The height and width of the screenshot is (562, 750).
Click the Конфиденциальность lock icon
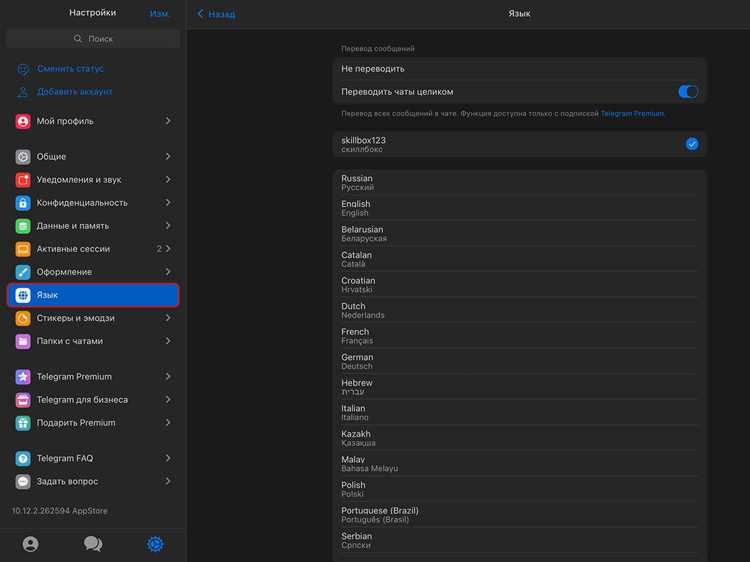pos(23,203)
